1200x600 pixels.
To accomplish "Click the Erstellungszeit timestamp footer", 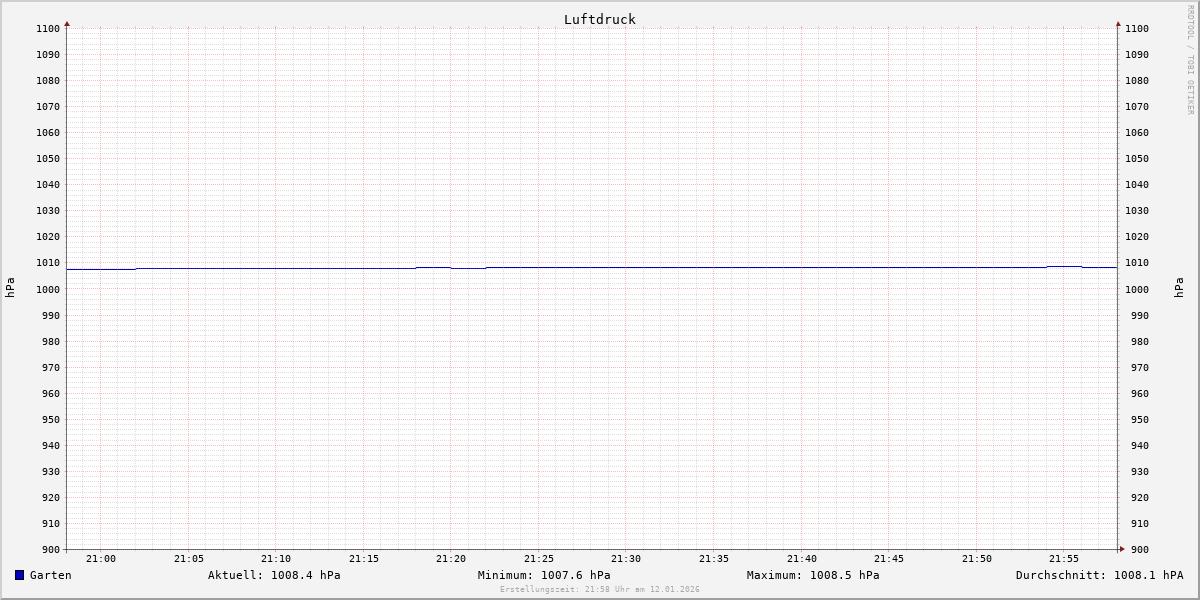I will 599,590.
